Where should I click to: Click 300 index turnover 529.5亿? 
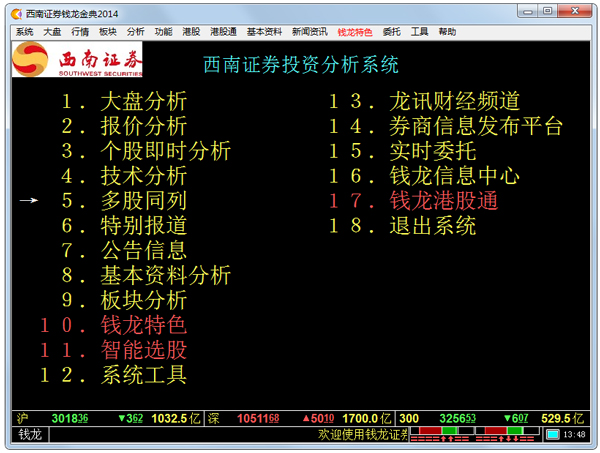562,419
